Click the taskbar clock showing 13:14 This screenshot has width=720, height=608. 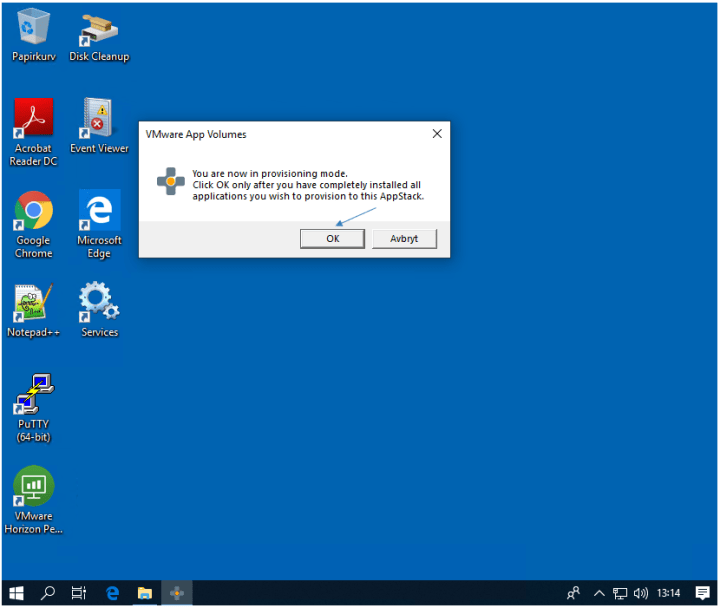tap(669, 593)
